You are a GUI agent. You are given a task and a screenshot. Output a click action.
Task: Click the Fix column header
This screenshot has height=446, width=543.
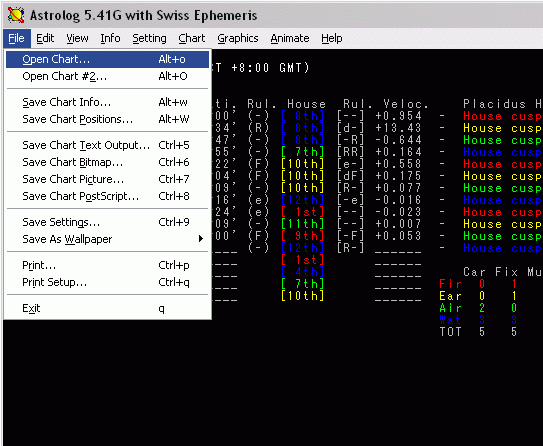(506, 272)
